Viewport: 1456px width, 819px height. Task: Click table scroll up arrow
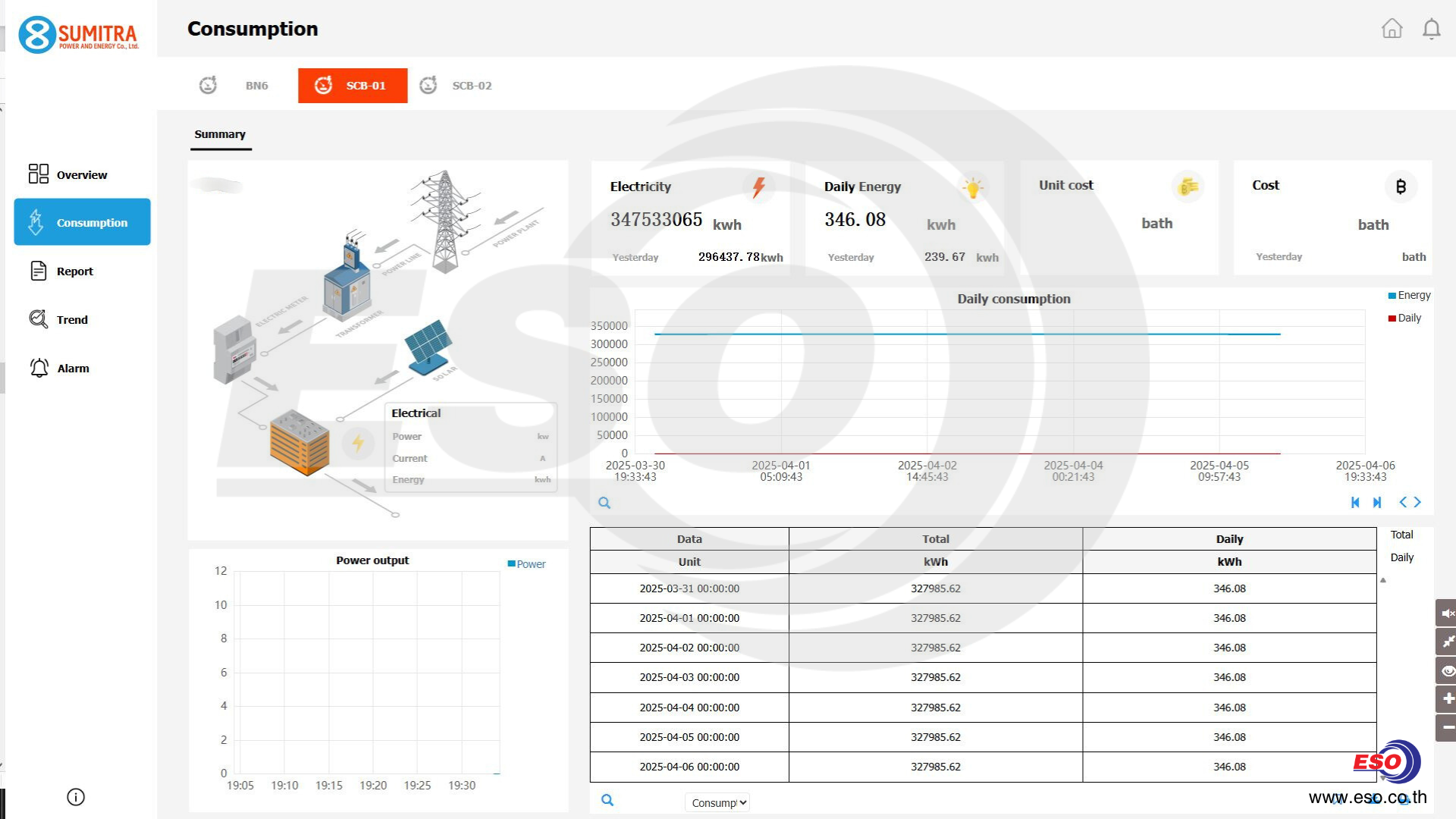1382,580
